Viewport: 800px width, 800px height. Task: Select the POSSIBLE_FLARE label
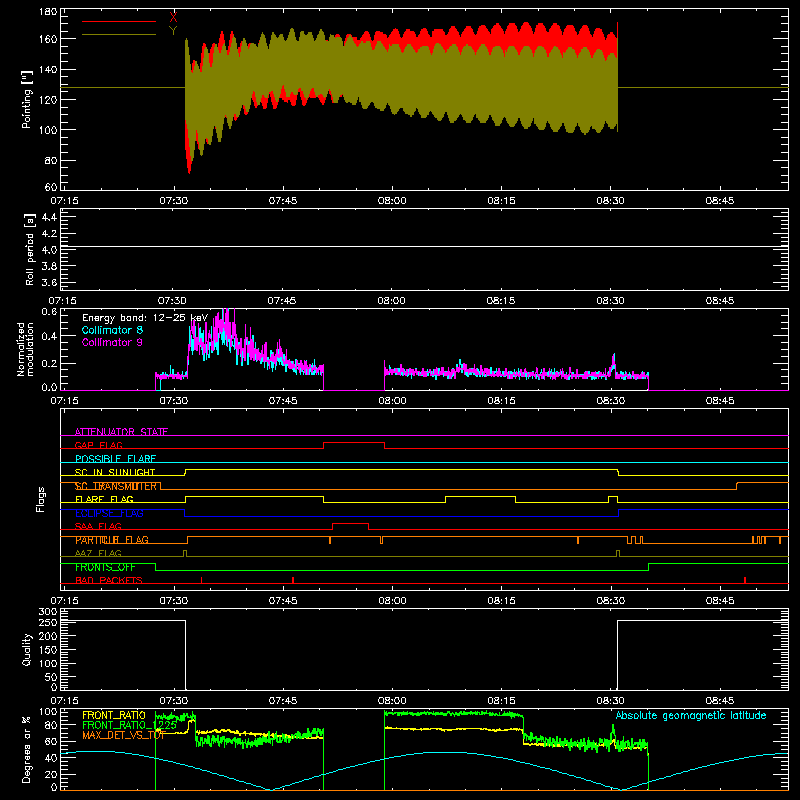[115, 459]
